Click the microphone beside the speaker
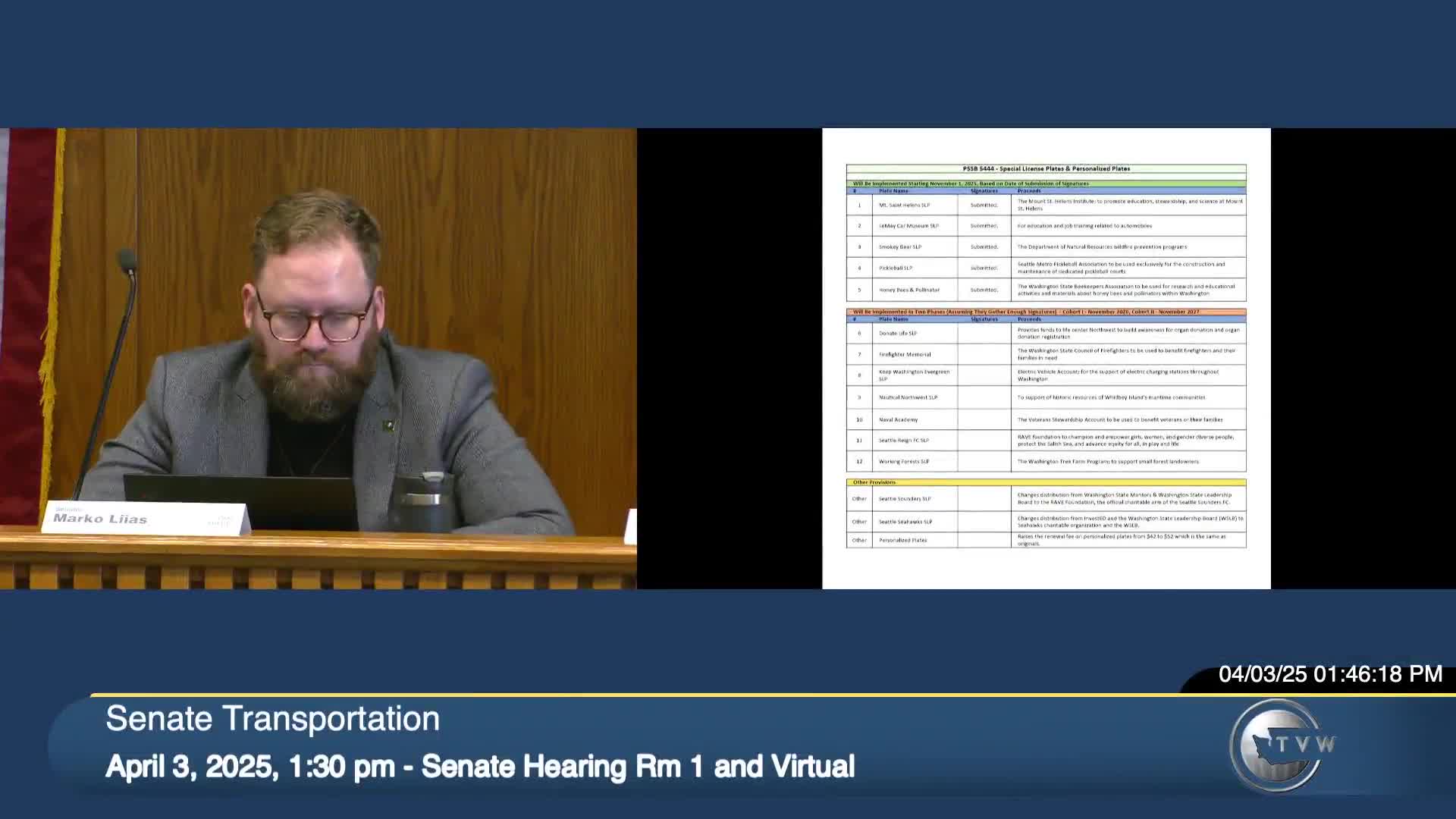 (x=127, y=261)
